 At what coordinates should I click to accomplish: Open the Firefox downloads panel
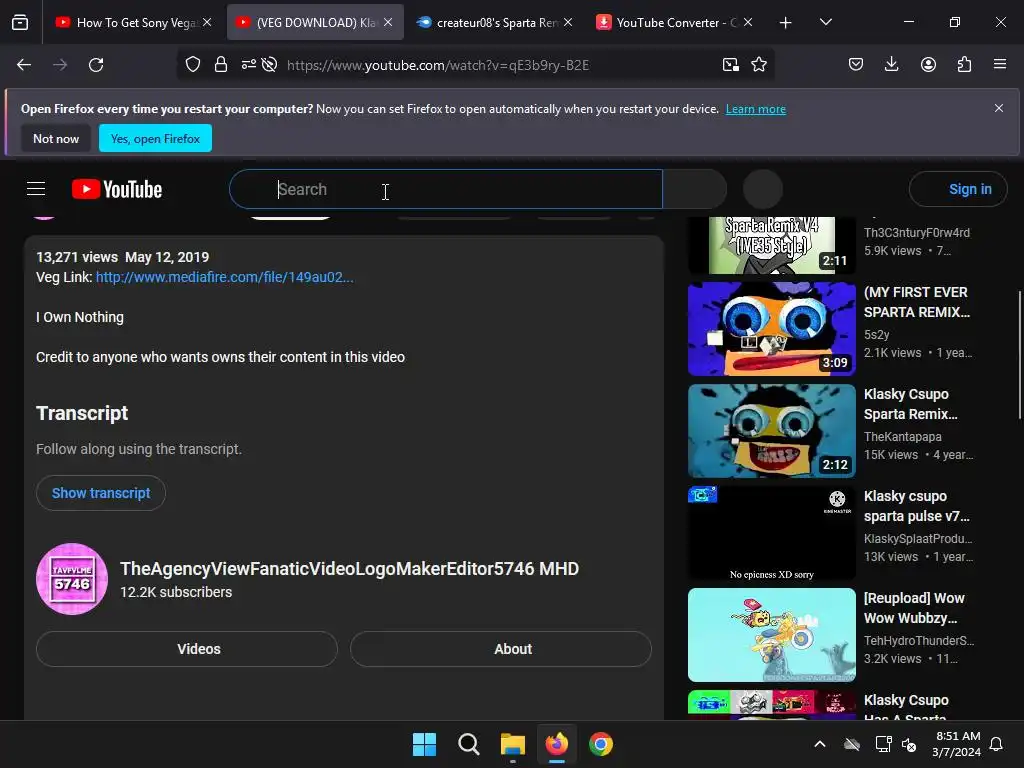pos(891,65)
